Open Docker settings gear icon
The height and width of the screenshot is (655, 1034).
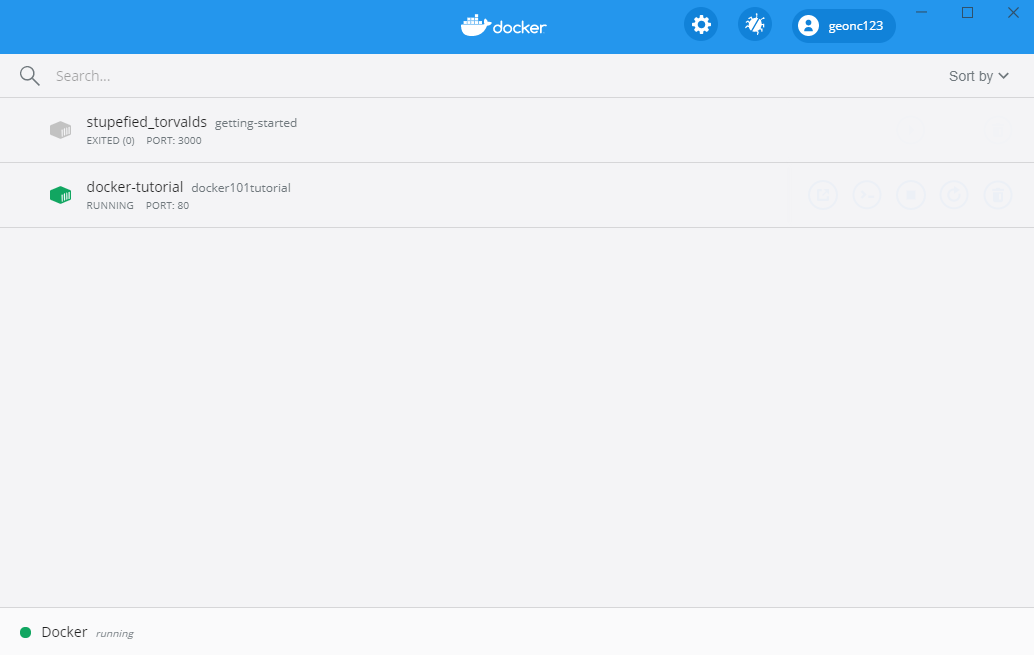click(700, 25)
